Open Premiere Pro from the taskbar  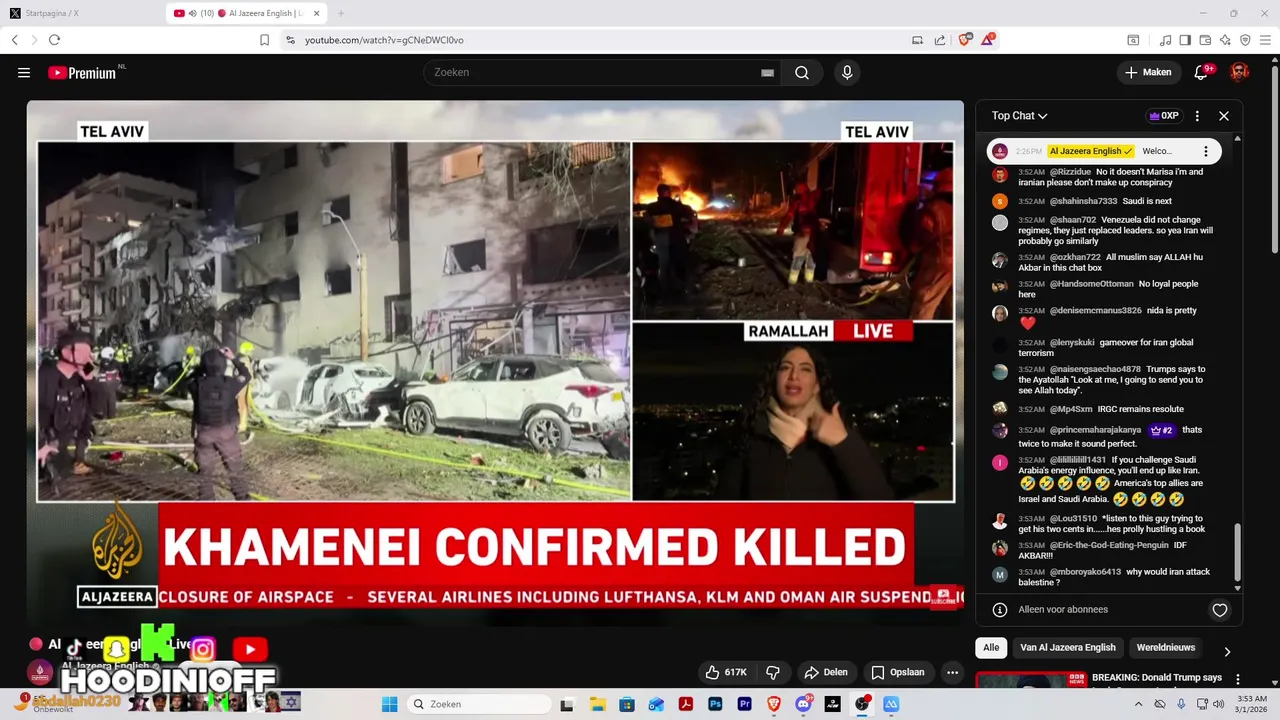pos(744,704)
